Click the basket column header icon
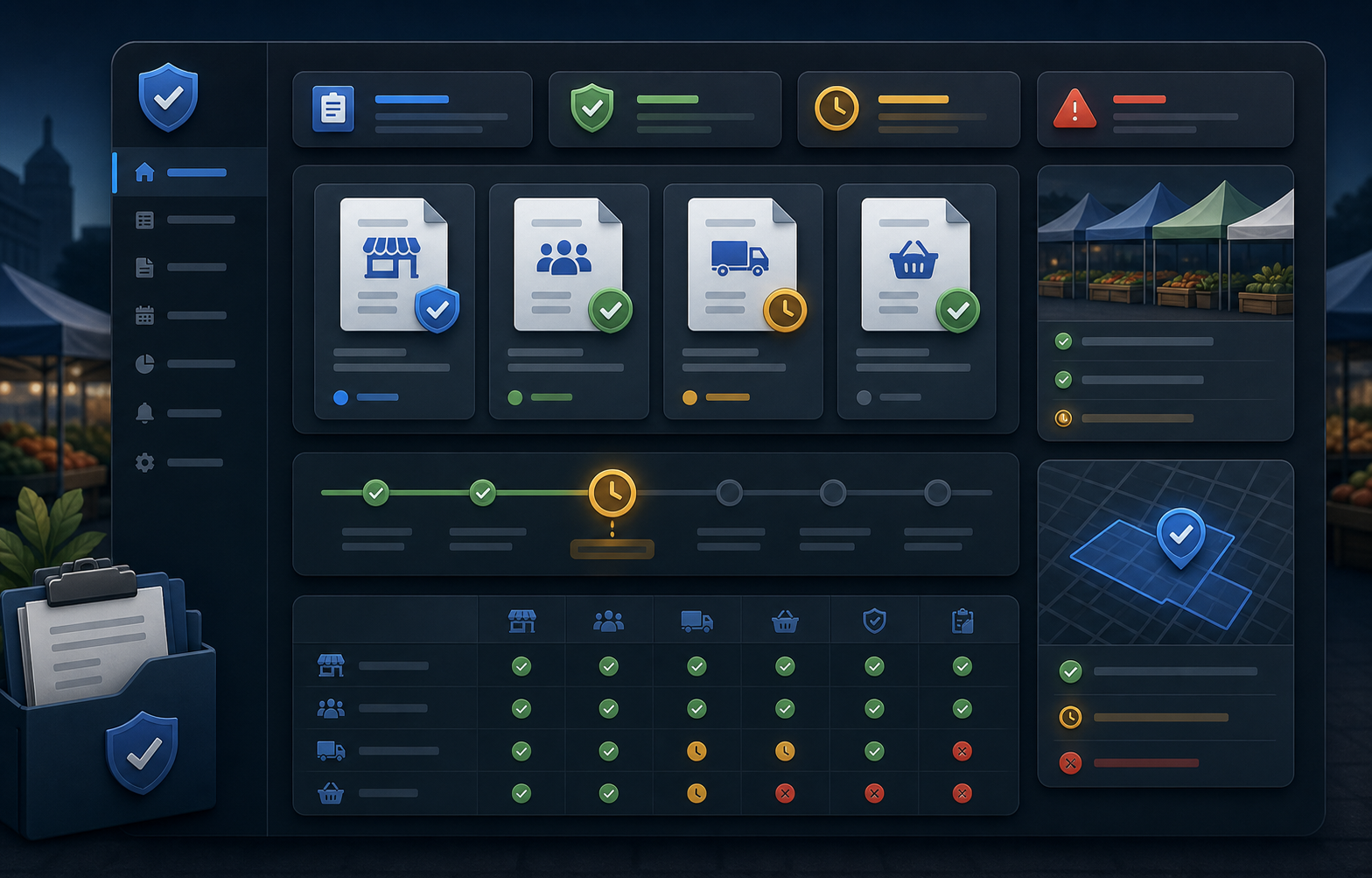The image size is (1372, 878). [785, 622]
